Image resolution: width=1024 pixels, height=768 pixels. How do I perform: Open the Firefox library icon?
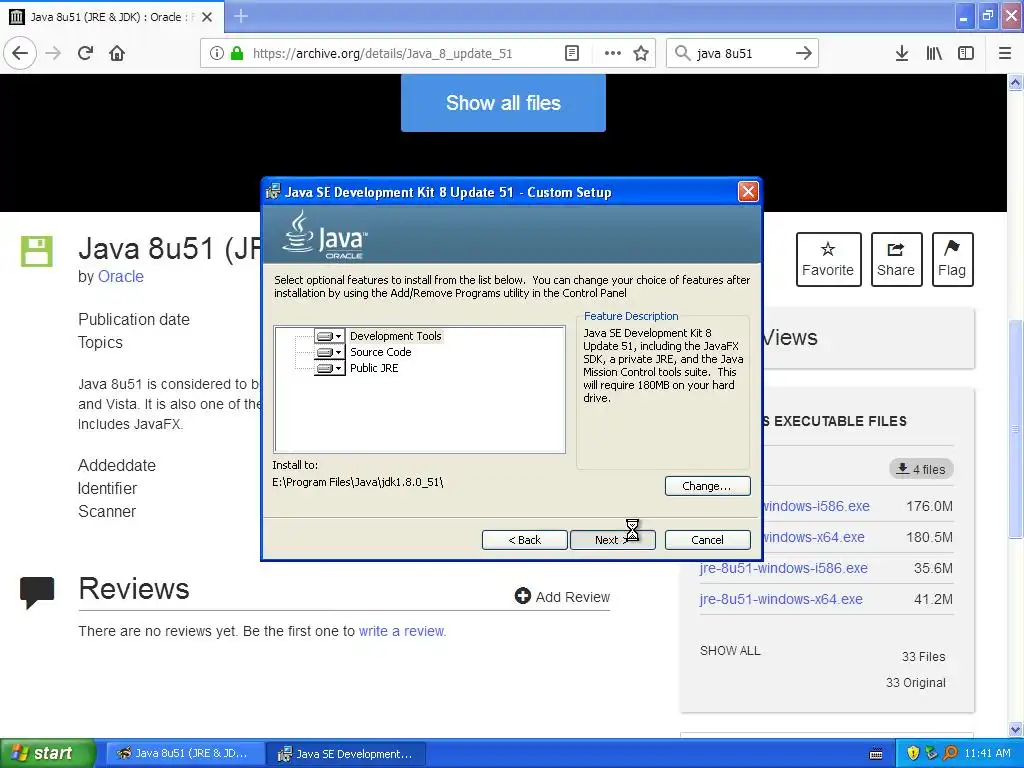point(934,53)
